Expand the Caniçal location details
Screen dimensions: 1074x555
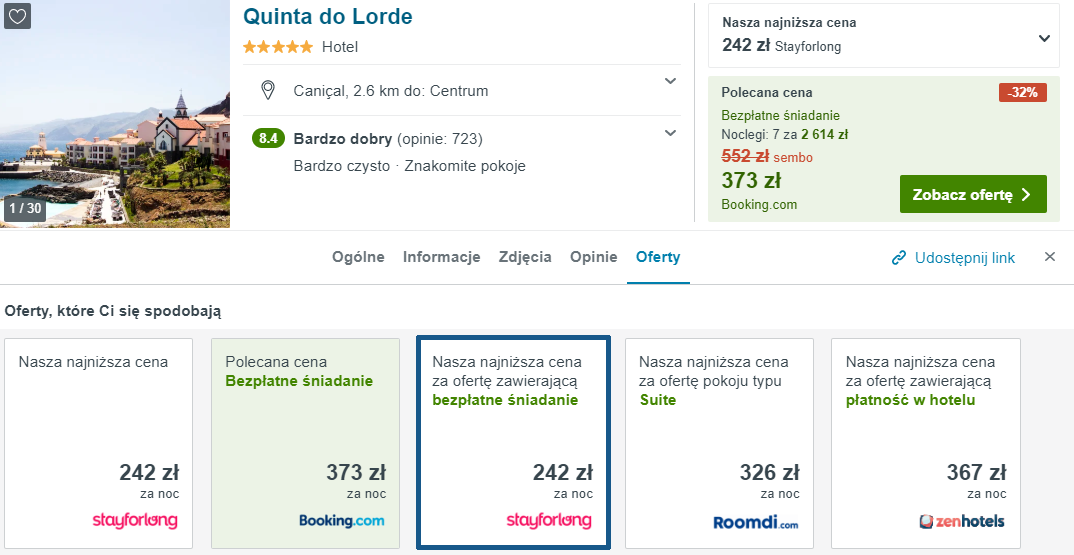click(670, 82)
